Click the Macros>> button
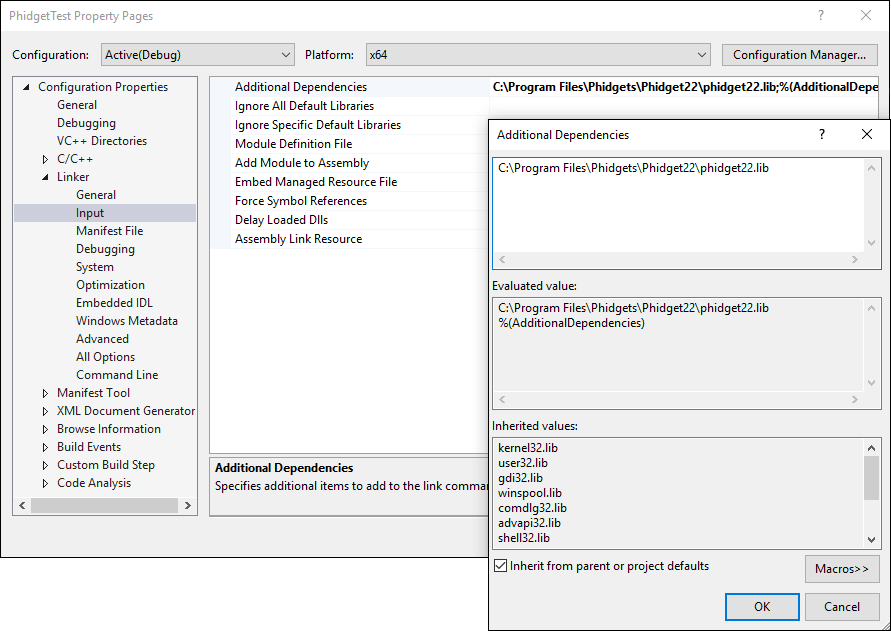Image resolution: width=891 pixels, height=631 pixels. tap(842, 568)
